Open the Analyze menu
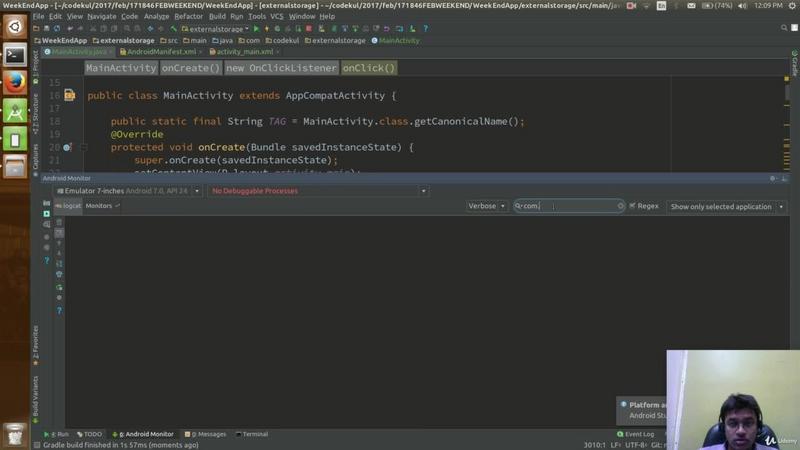Viewport: 800px width, 450px height. (x=156, y=16)
